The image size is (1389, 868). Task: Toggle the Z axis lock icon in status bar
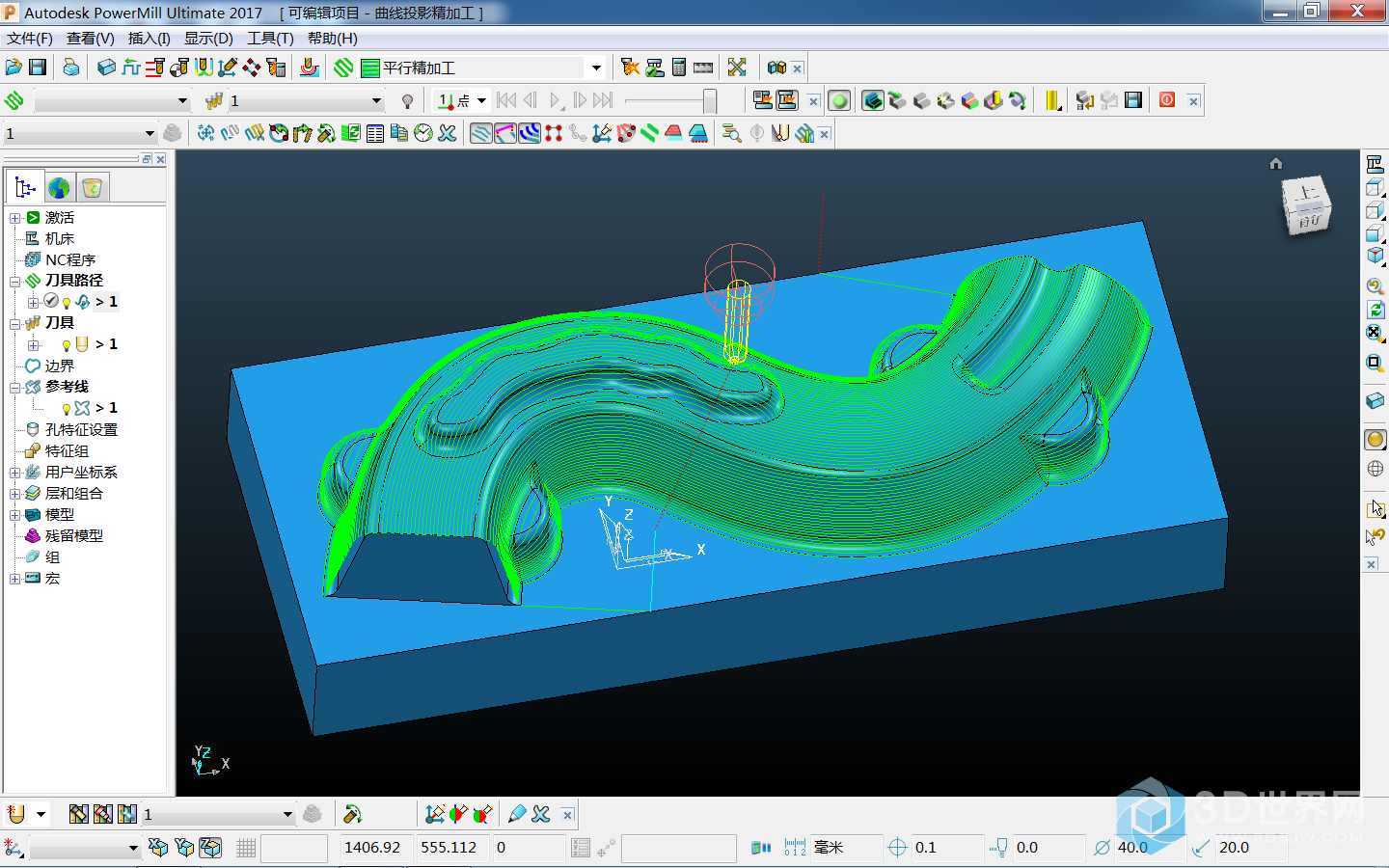pos(209,848)
